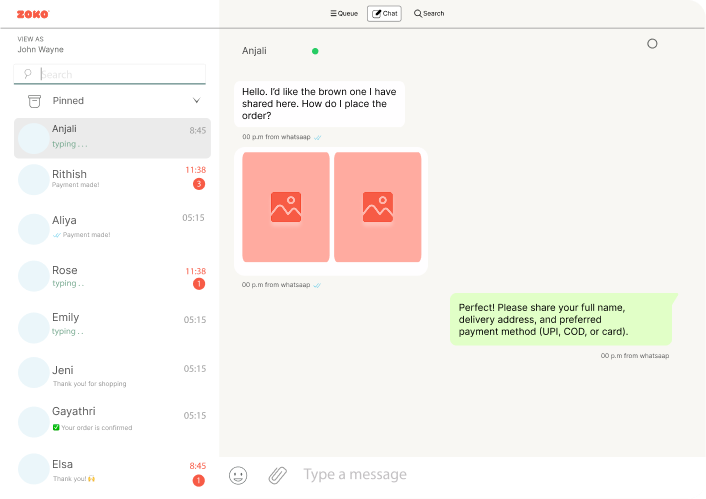This screenshot has height=499, width=706.
Task: Click the green checkmark in Gayathri's preview
Action: pos(56,427)
